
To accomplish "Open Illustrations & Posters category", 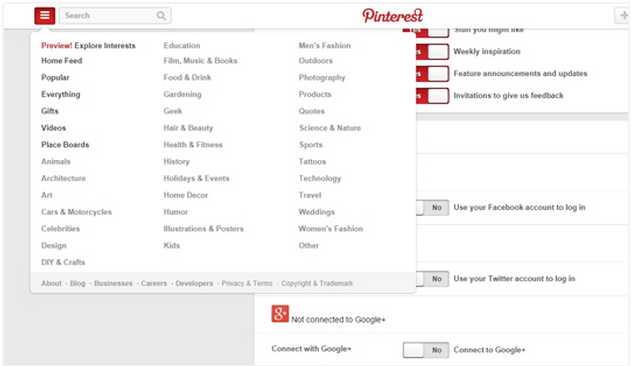I will 204,229.
